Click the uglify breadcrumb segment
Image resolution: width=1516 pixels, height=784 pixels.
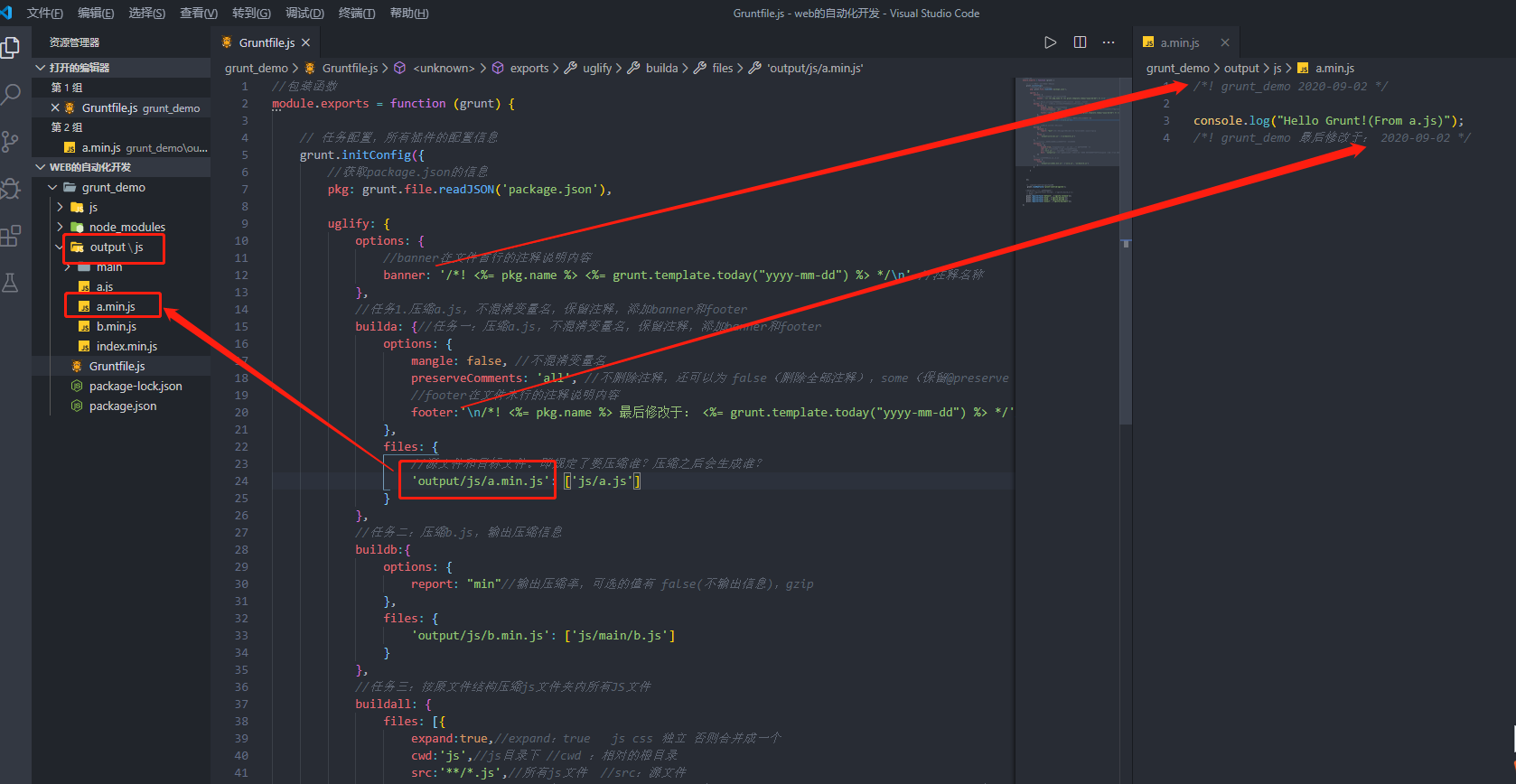tap(597, 68)
